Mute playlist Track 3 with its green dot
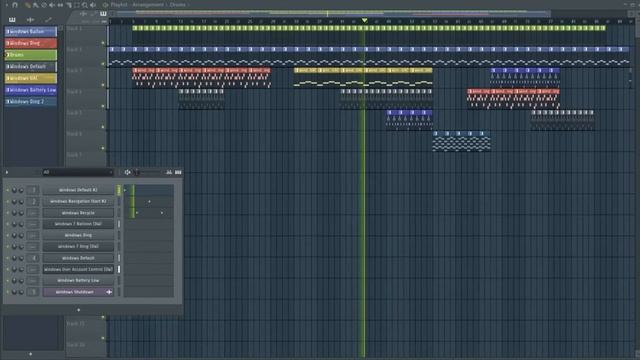640x360 pixels. tap(103, 85)
